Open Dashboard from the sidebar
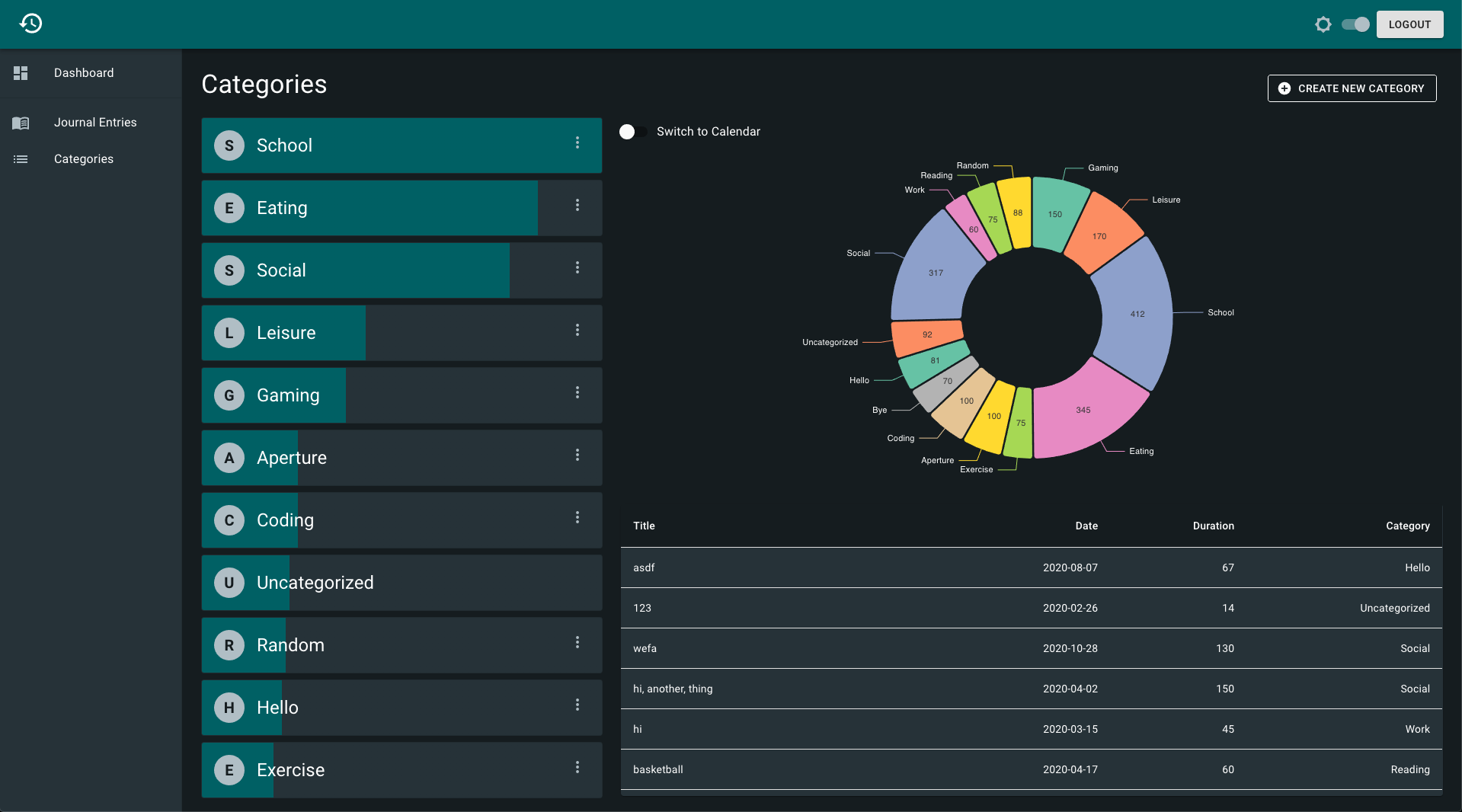This screenshot has height=812, width=1462. click(x=91, y=73)
